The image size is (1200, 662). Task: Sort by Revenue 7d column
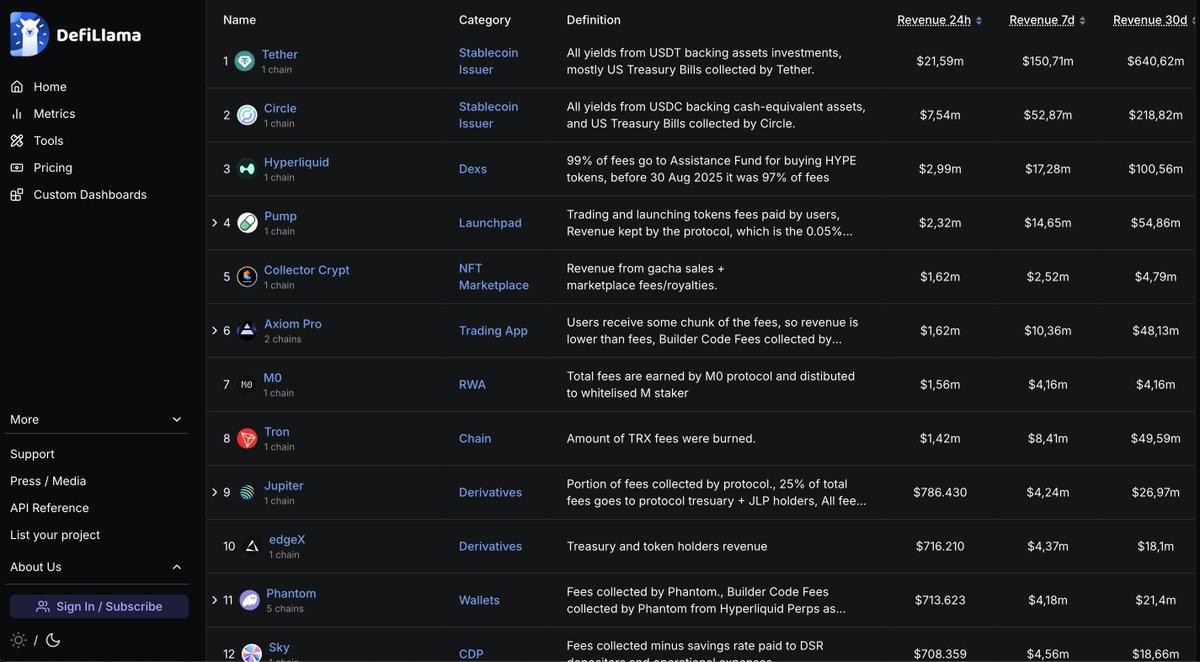(1047, 20)
